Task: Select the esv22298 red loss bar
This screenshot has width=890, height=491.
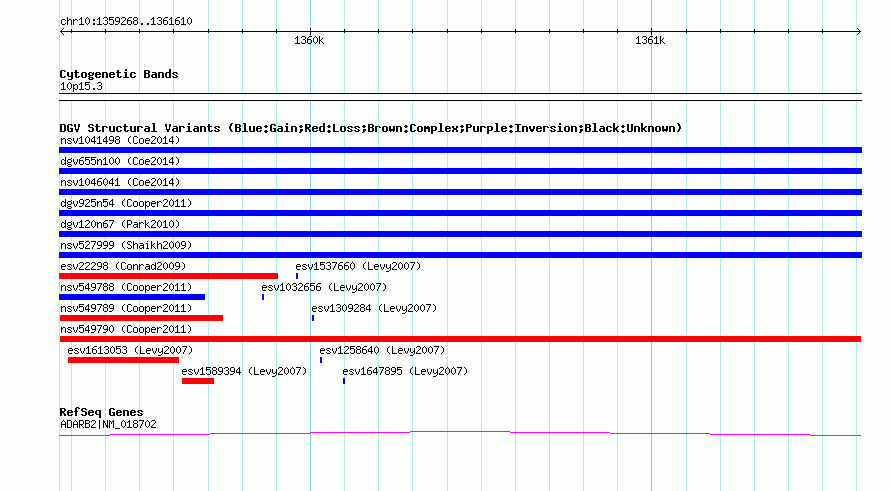Action: tap(169, 276)
